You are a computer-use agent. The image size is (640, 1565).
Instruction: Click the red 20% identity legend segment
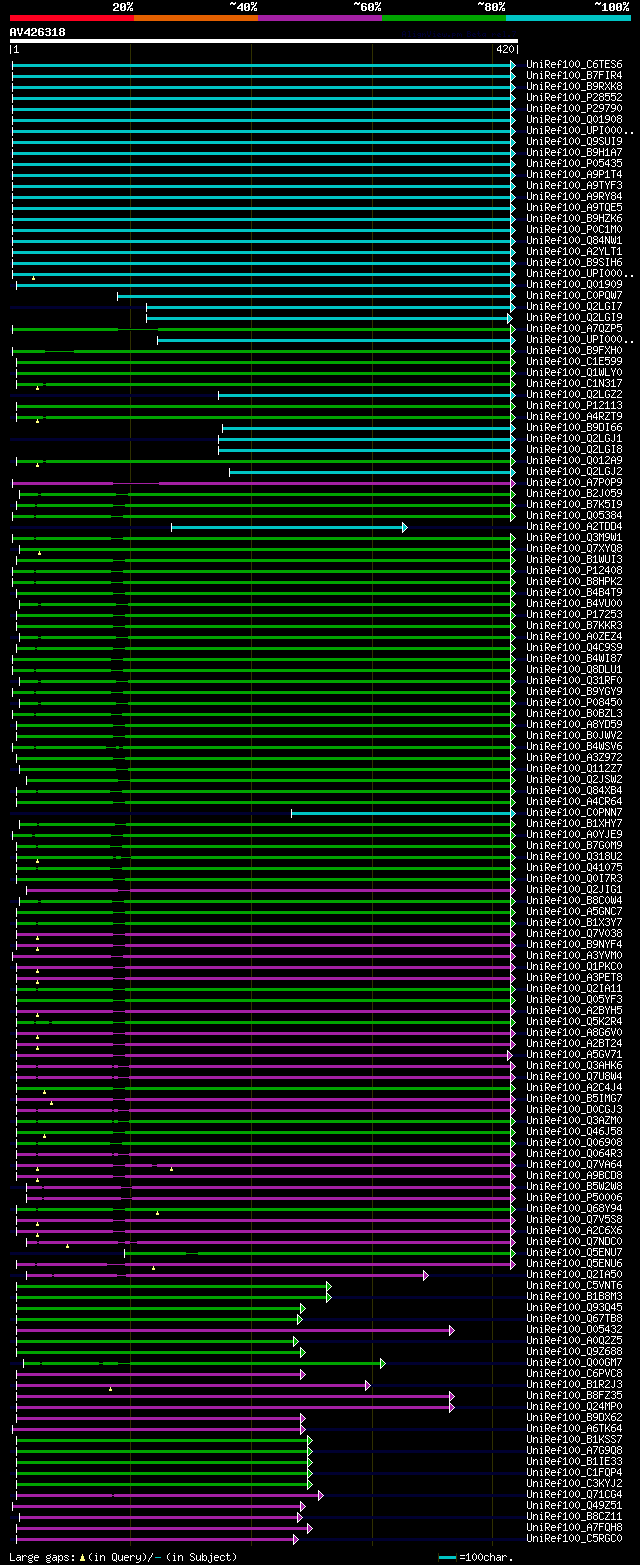[72, 18]
